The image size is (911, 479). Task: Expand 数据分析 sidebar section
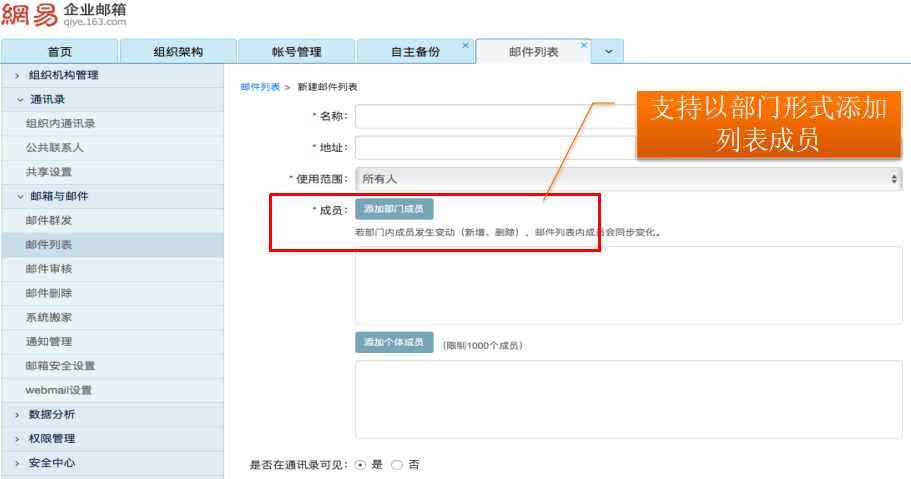[x=51, y=414]
